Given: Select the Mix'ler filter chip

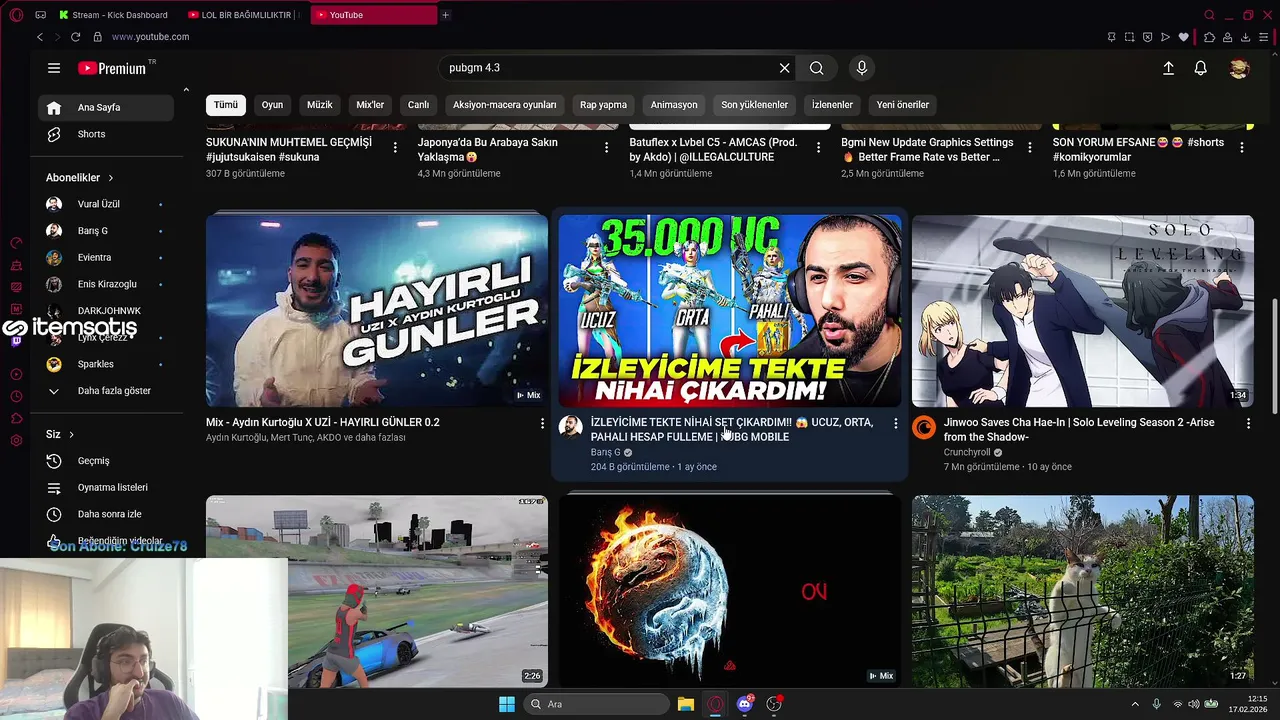Looking at the screenshot, I should pos(370,105).
